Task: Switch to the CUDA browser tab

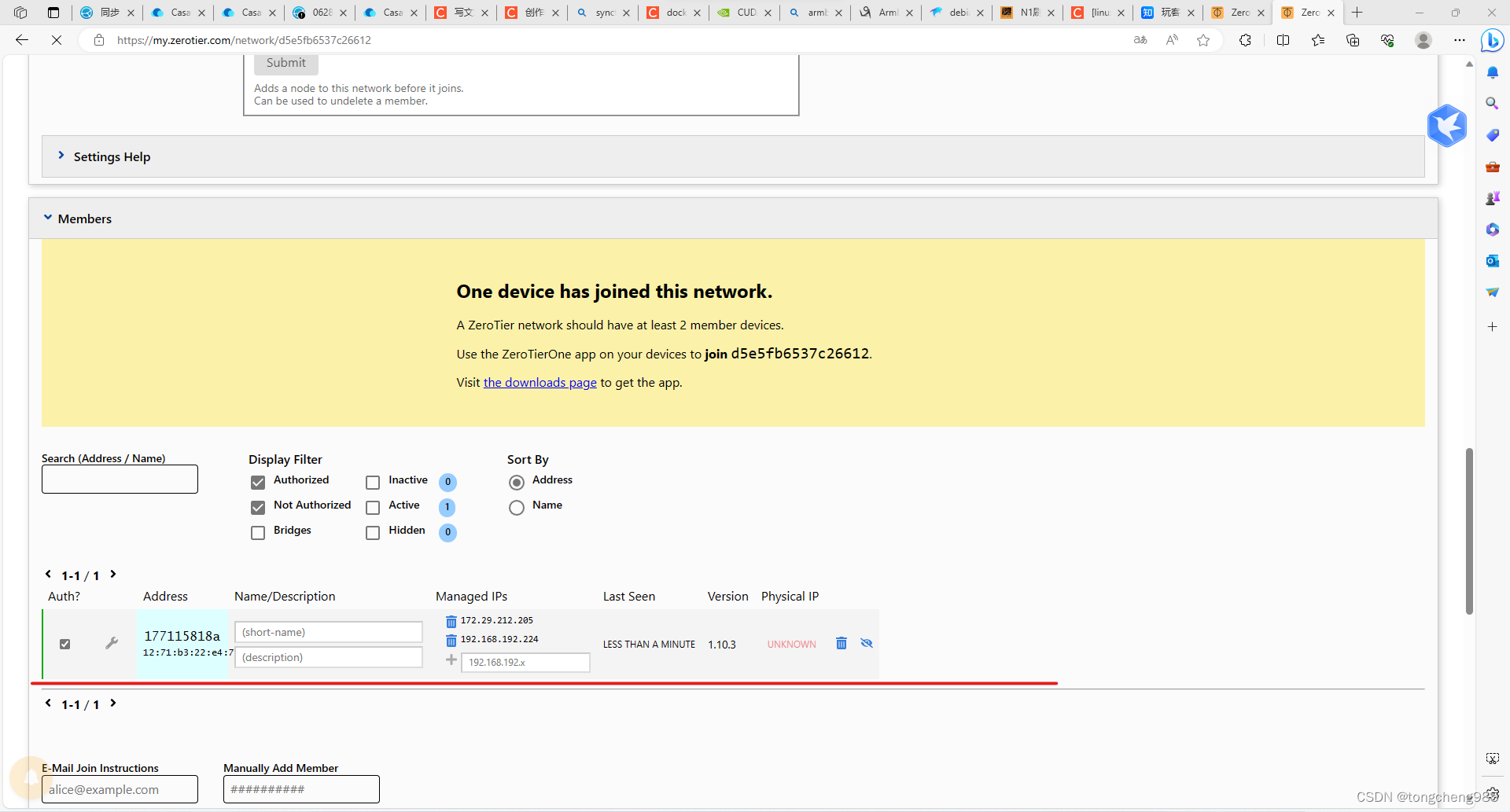Action: click(743, 13)
